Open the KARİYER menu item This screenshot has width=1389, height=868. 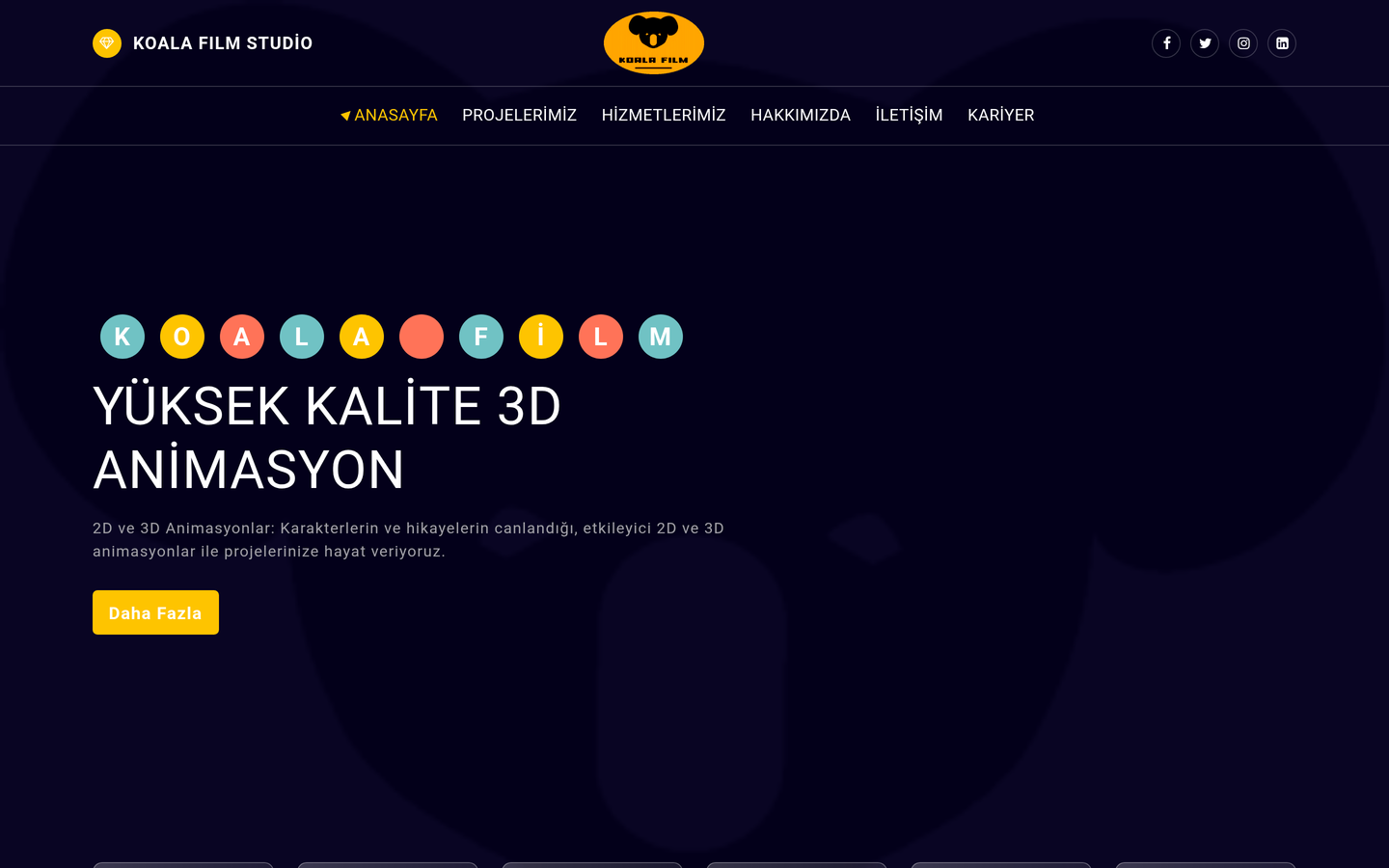(x=1000, y=115)
